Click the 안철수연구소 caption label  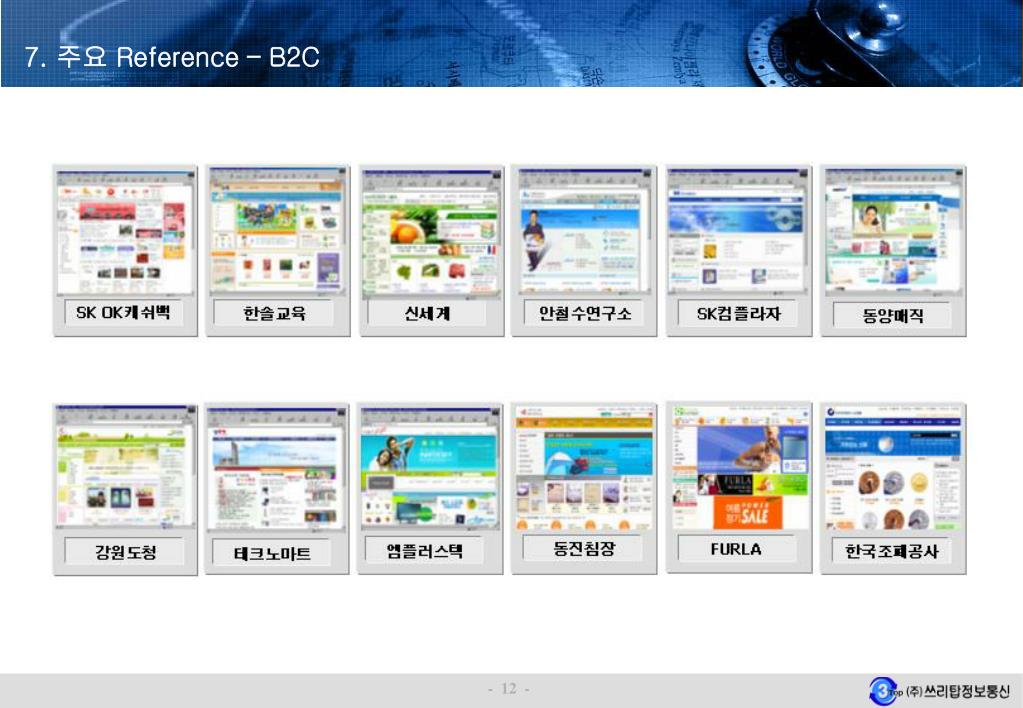[x=584, y=314]
